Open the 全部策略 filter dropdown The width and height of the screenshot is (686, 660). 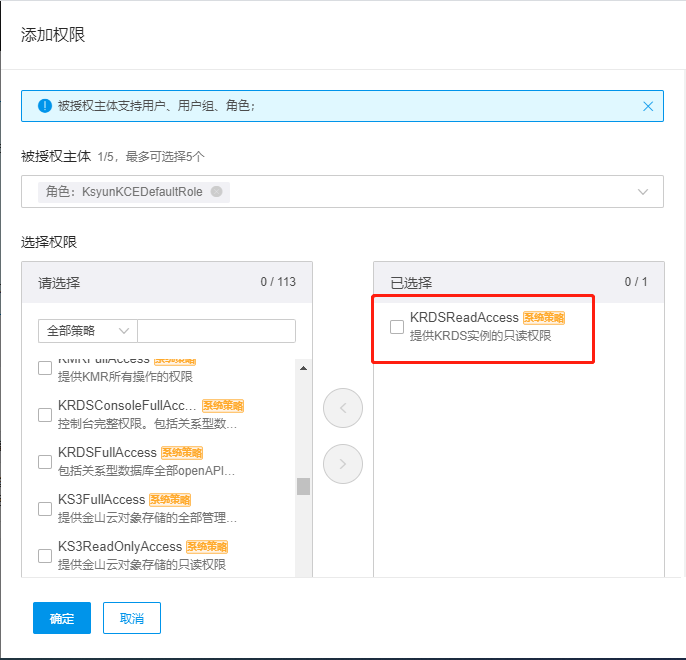(x=88, y=331)
